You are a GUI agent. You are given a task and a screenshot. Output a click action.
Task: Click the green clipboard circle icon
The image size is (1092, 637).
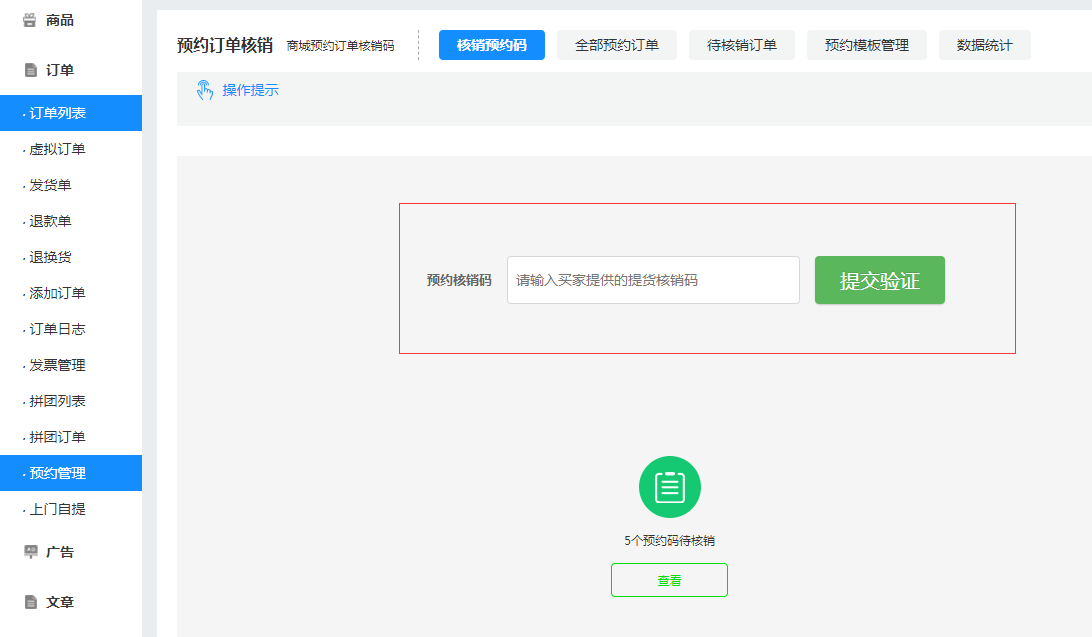pyautogui.click(x=669, y=487)
